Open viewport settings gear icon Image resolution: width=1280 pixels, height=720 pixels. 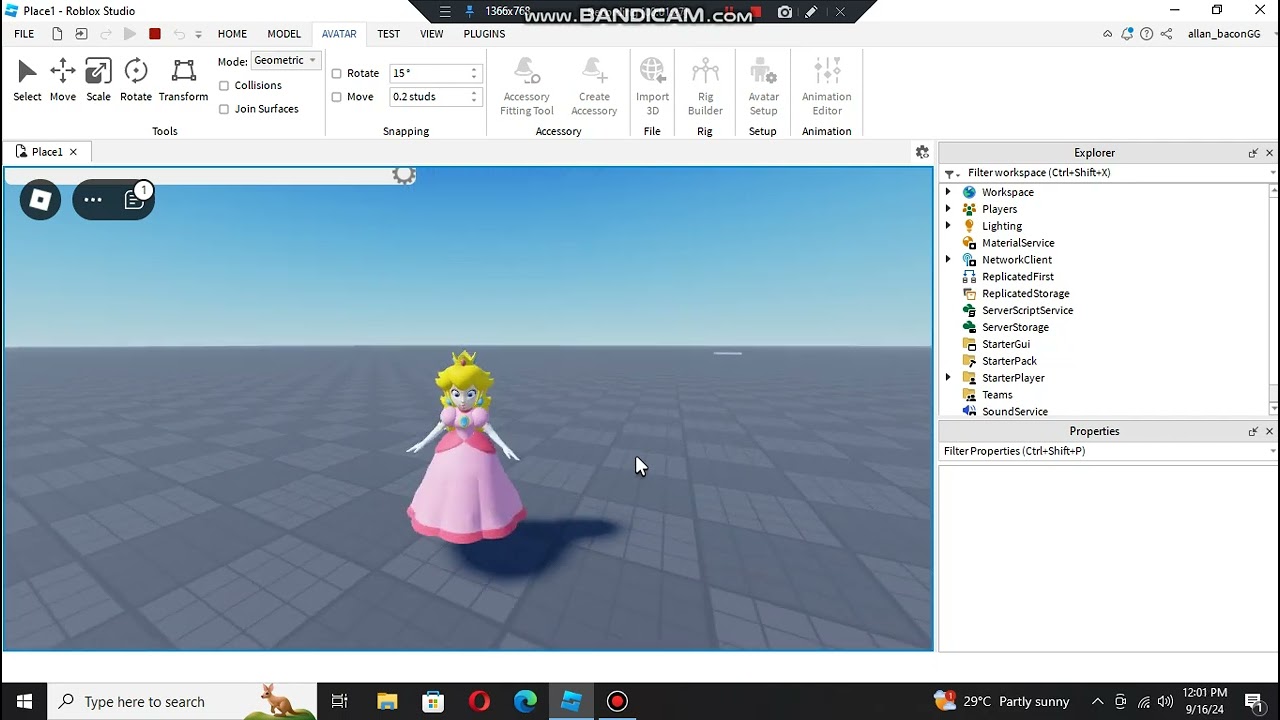(922, 152)
